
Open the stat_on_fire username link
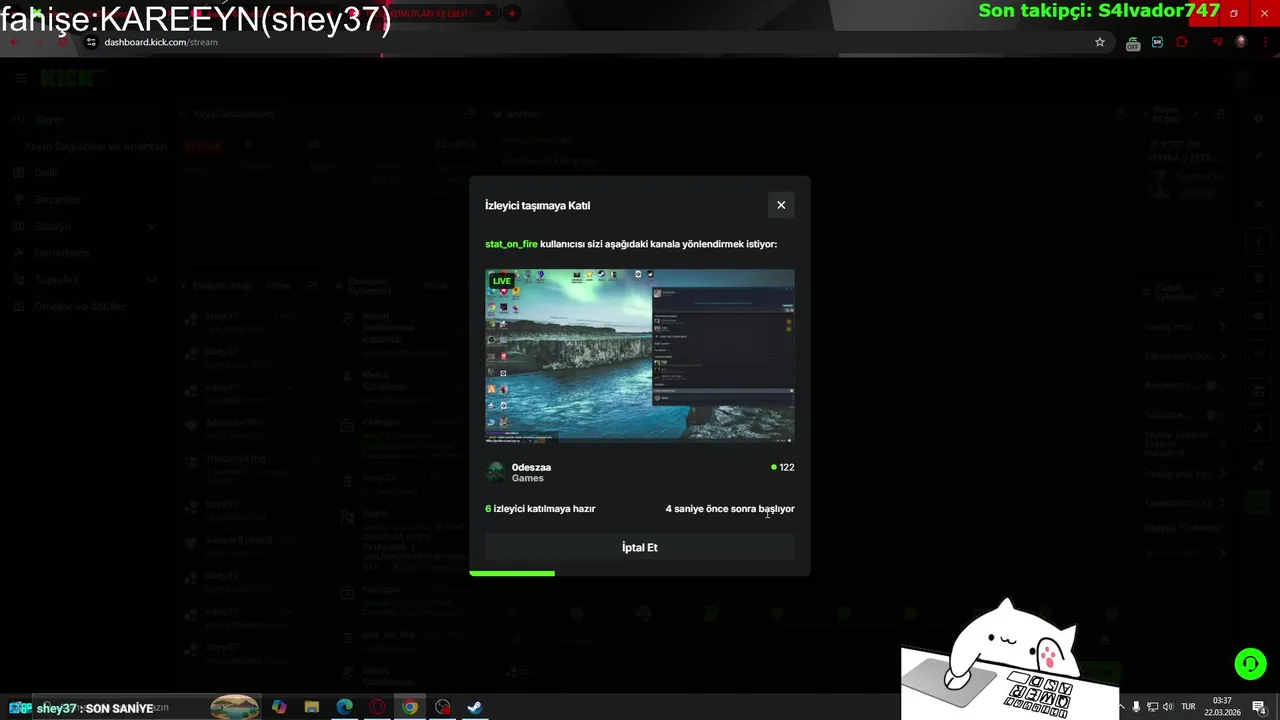511,244
